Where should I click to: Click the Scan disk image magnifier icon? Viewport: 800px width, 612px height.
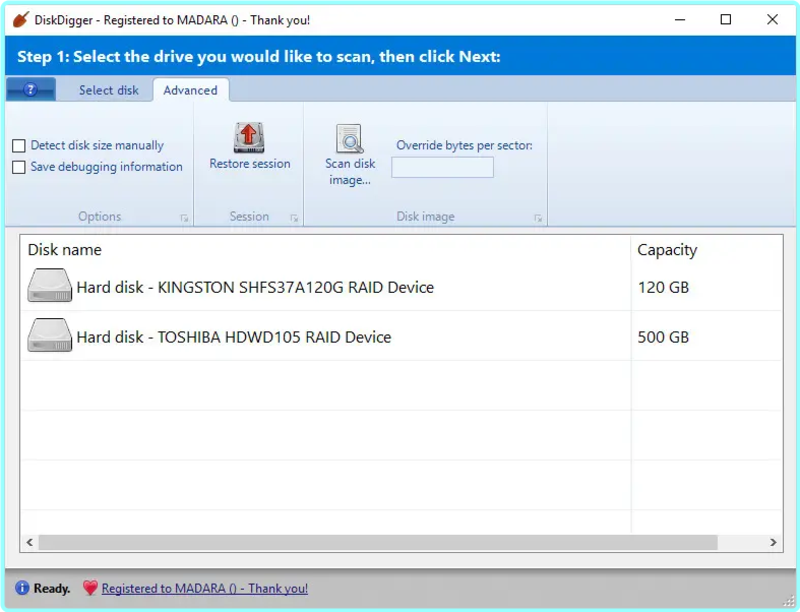(x=349, y=139)
